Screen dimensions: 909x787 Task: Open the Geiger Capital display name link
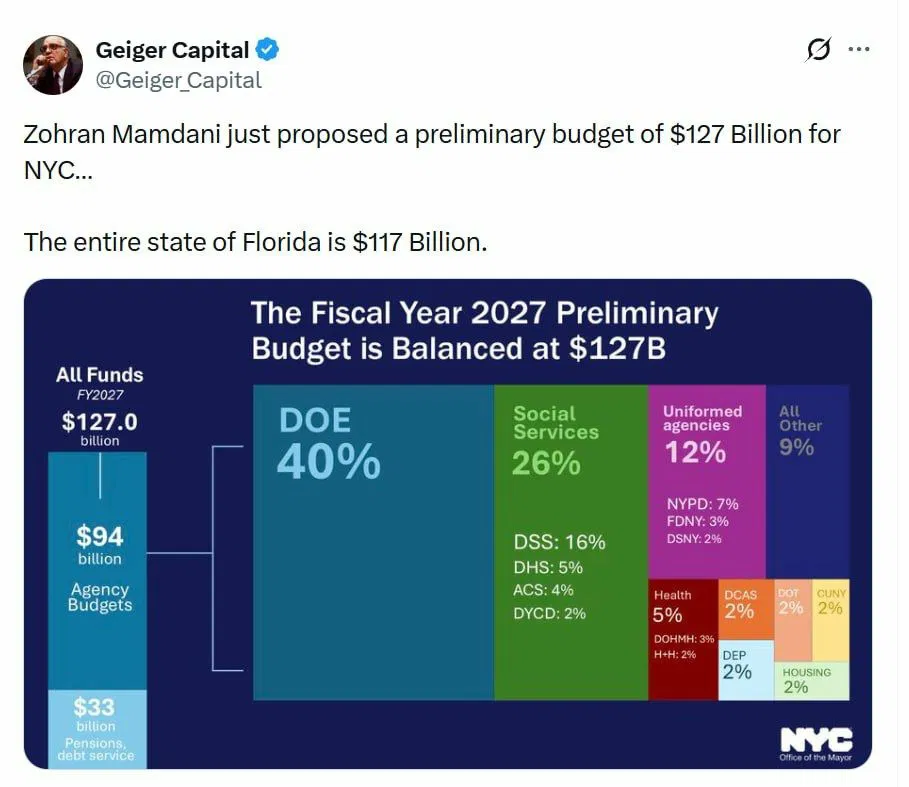coord(172,49)
